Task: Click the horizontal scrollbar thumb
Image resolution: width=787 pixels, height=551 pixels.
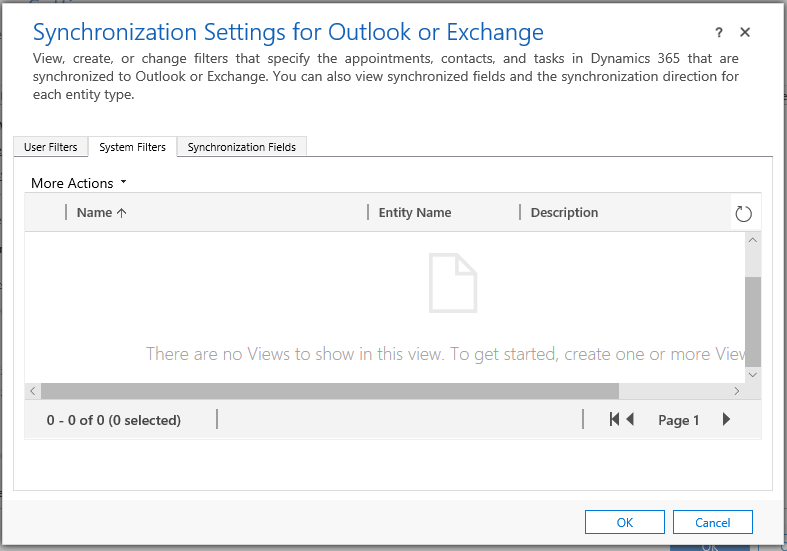Action: (330, 391)
